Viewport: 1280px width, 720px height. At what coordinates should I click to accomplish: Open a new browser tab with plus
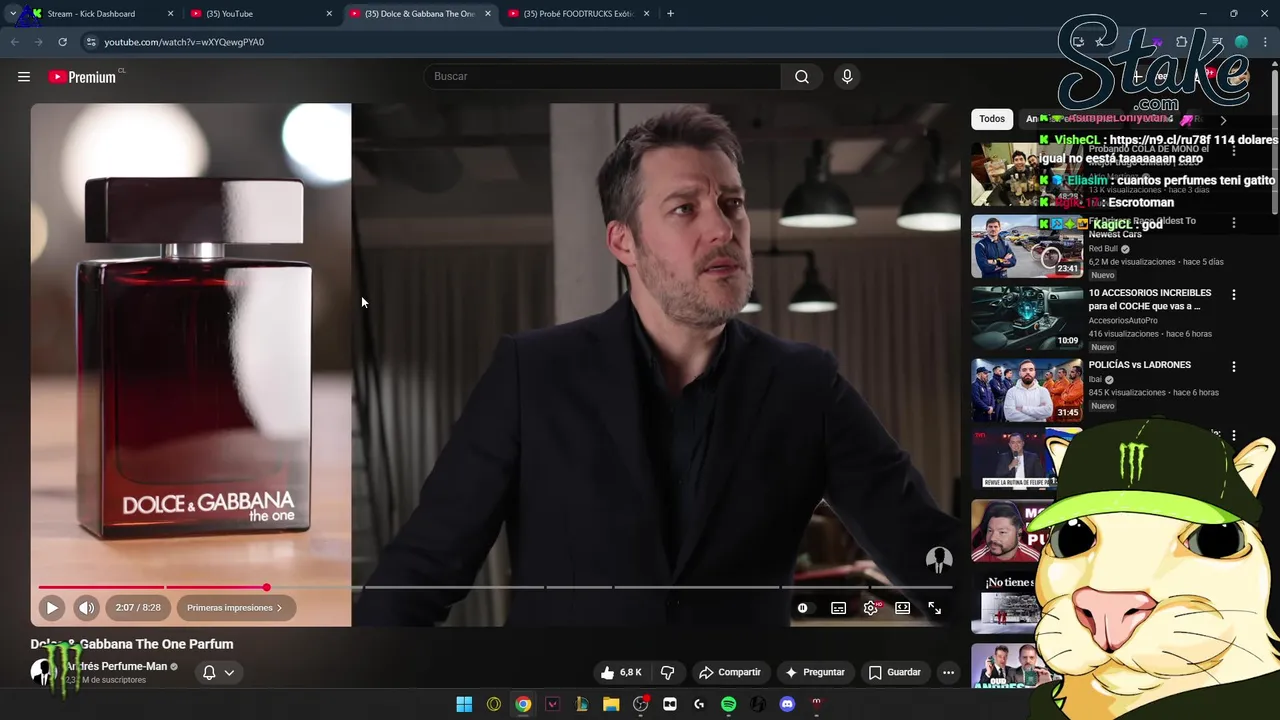pyautogui.click(x=670, y=14)
